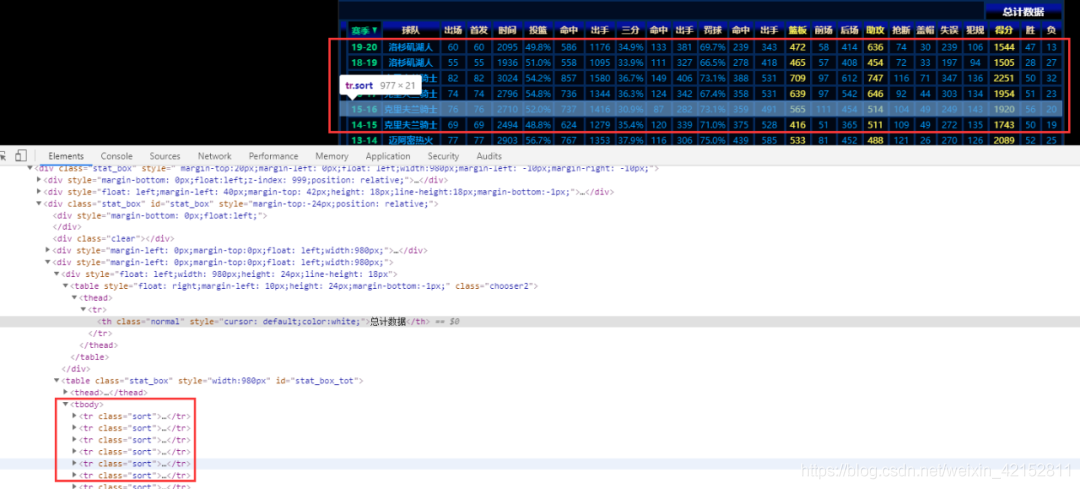Select the th class normal element line

point(540,322)
